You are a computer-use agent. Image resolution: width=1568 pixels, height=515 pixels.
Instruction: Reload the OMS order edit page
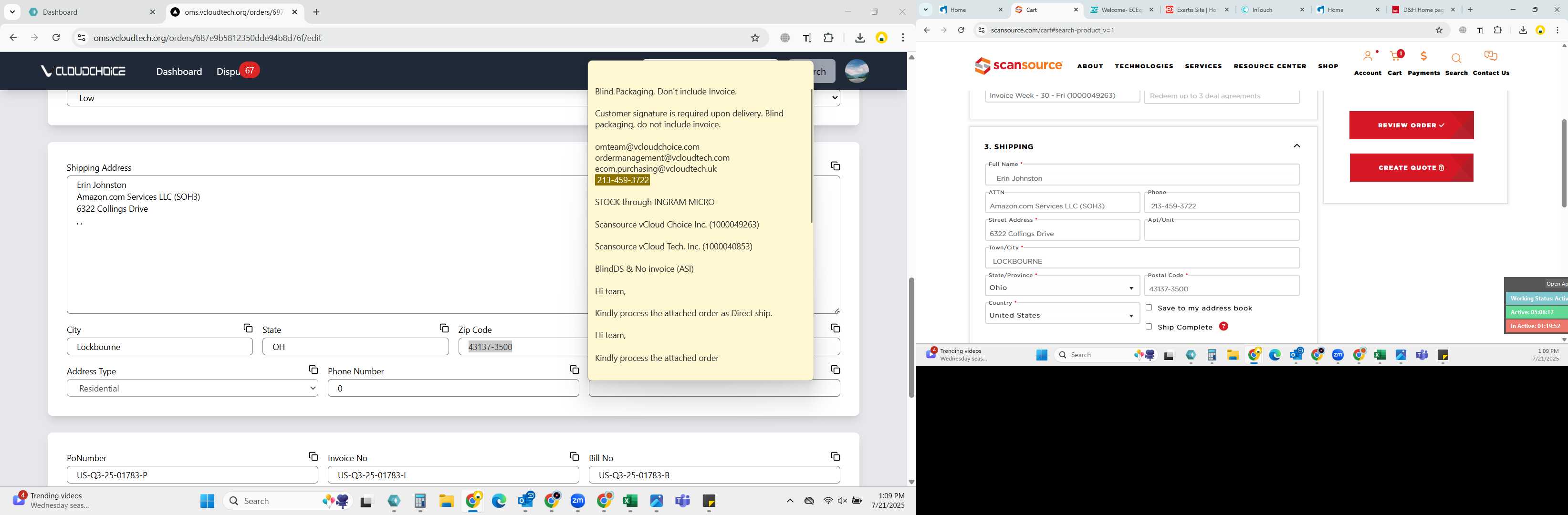pos(56,38)
